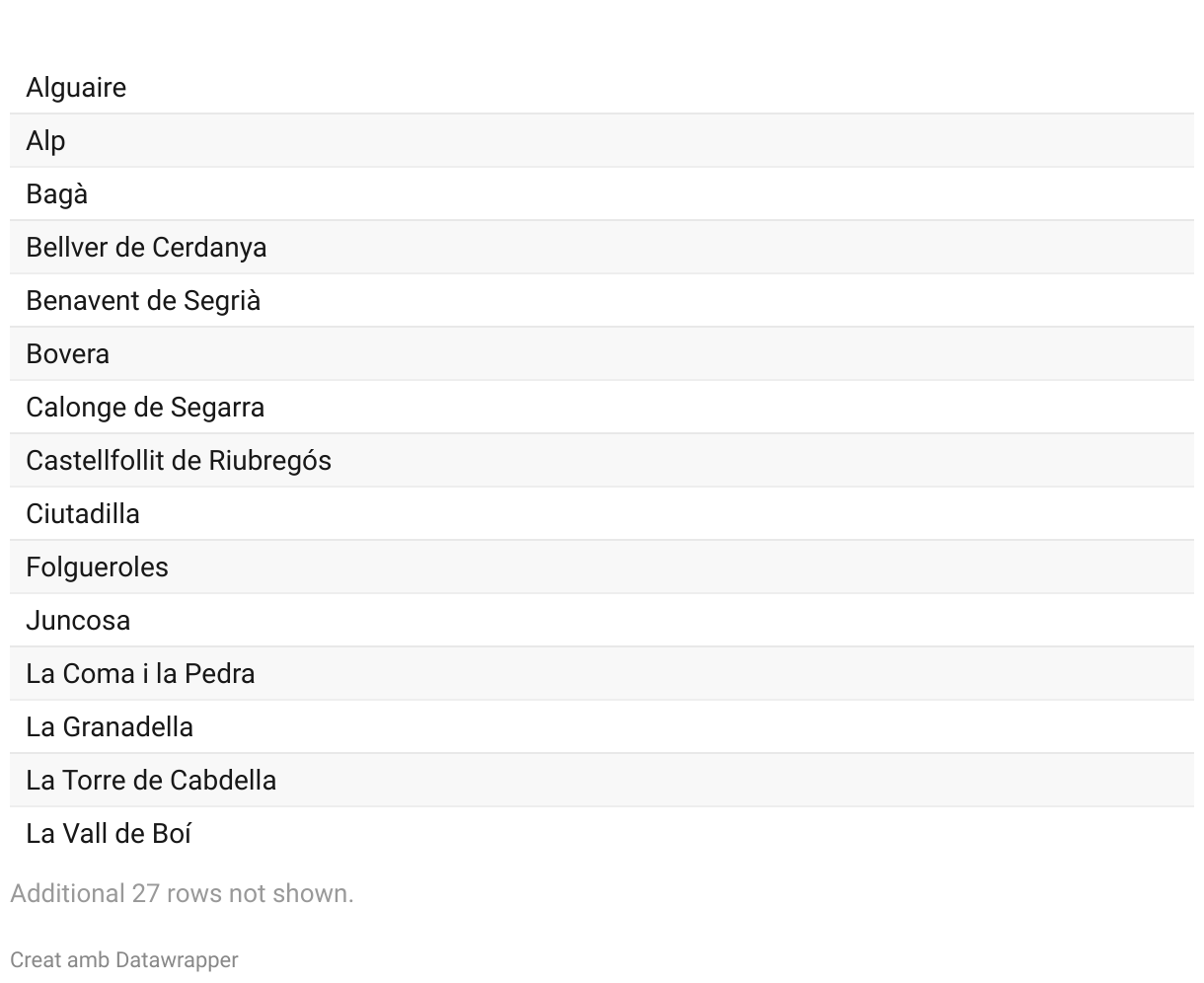Click La Granadella entry

110,727
